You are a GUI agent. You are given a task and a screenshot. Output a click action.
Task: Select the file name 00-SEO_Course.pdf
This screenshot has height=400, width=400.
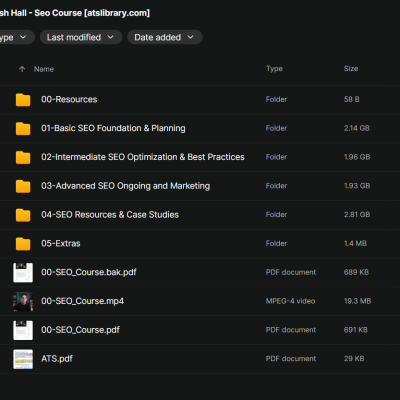(x=80, y=330)
